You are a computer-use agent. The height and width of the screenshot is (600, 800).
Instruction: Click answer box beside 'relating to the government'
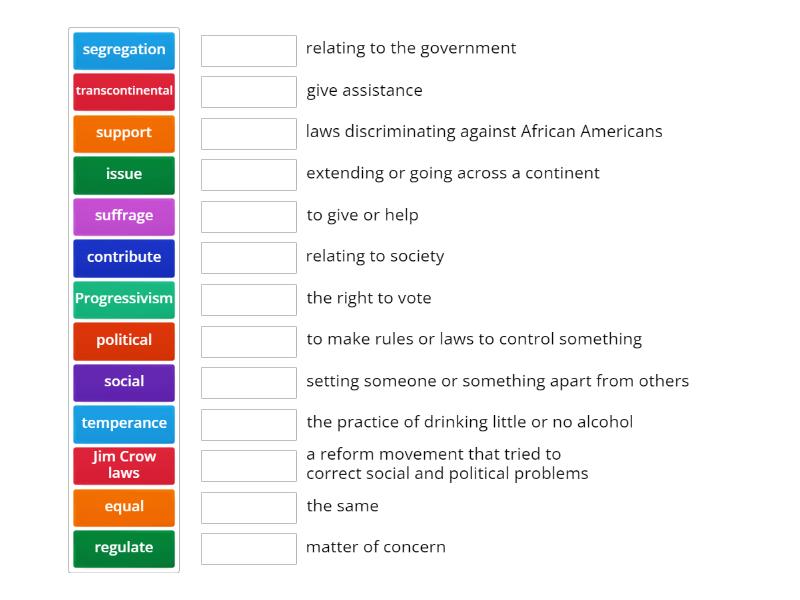click(249, 50)
